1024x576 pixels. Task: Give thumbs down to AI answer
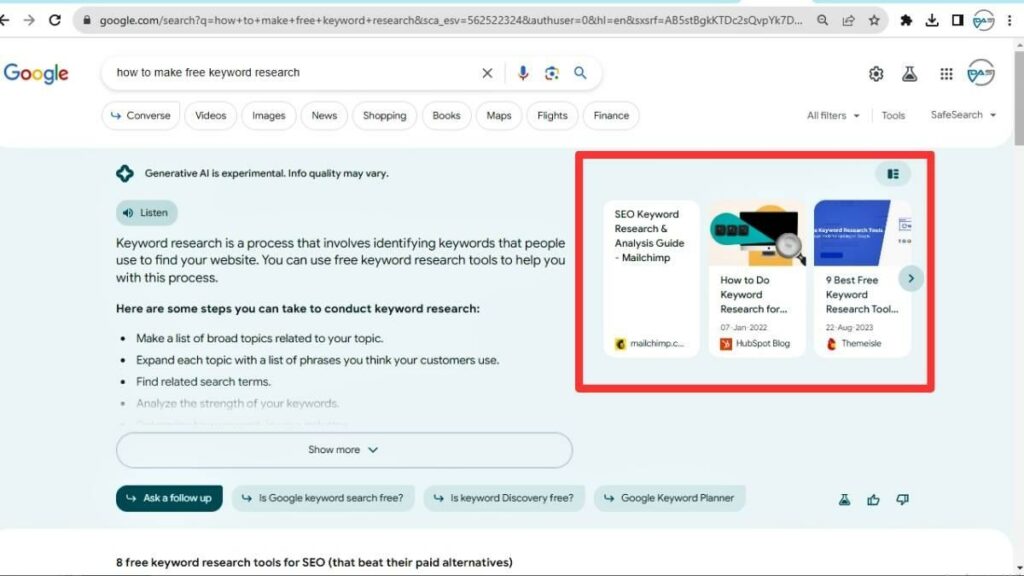pos(903,500)
